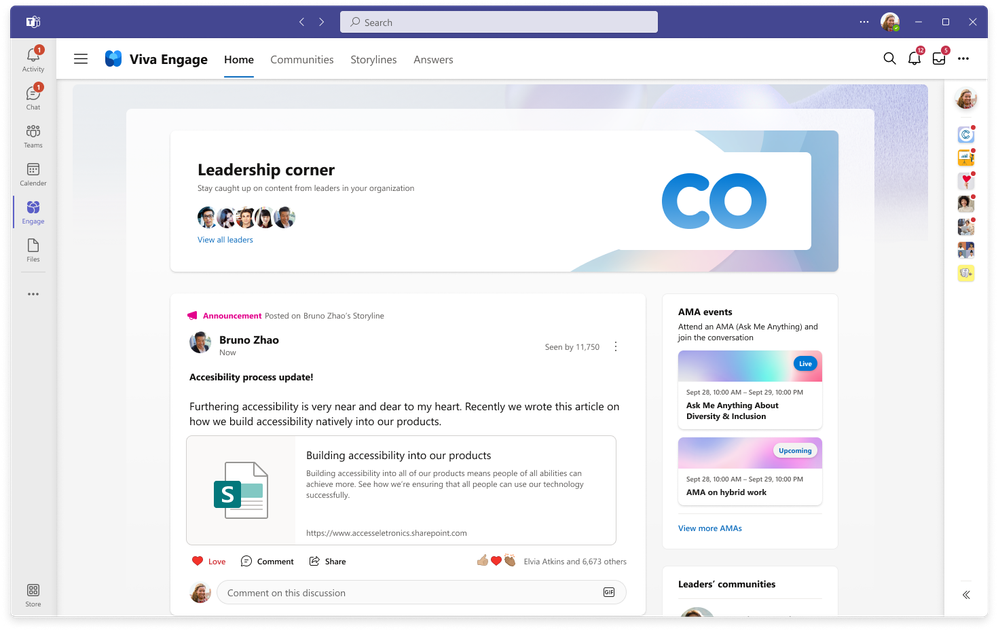Collapse right rail with double chevron
The height and width of the screenshot is (631, 998).
click(966, 595)
